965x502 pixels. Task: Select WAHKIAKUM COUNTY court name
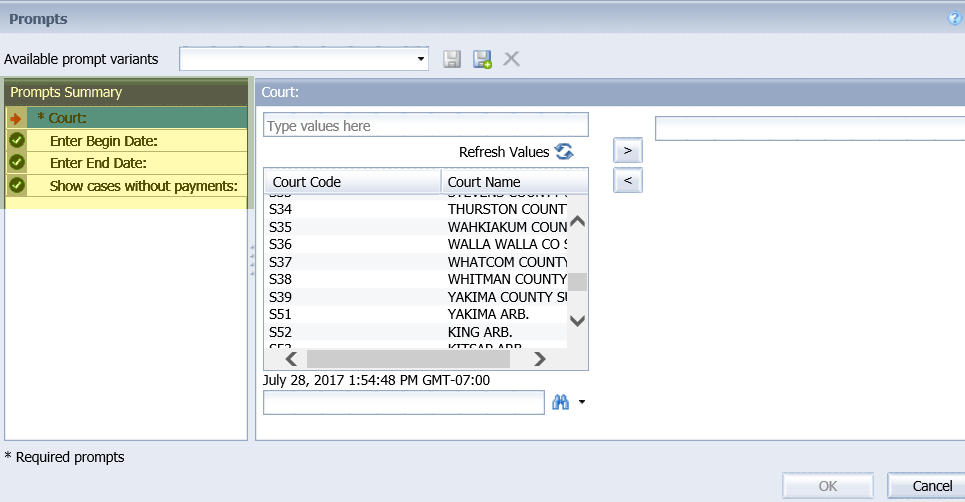click(507, 227)
